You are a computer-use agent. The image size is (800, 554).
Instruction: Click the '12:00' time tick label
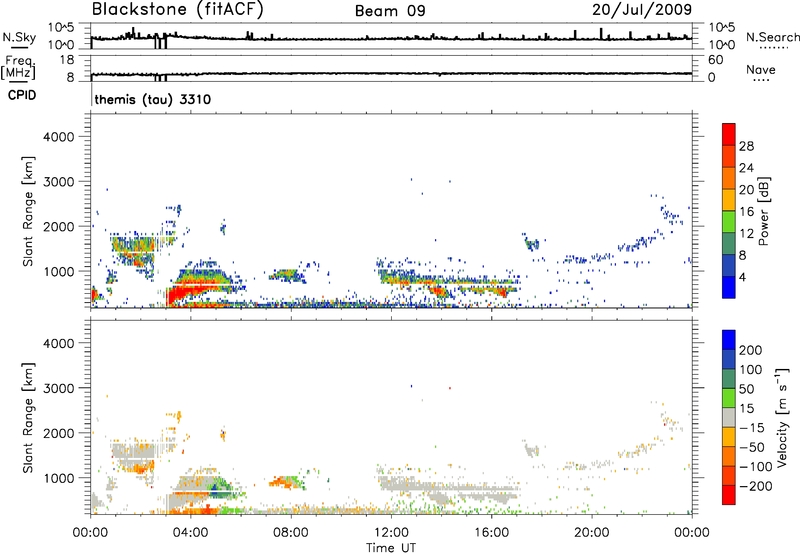[391, 533]
